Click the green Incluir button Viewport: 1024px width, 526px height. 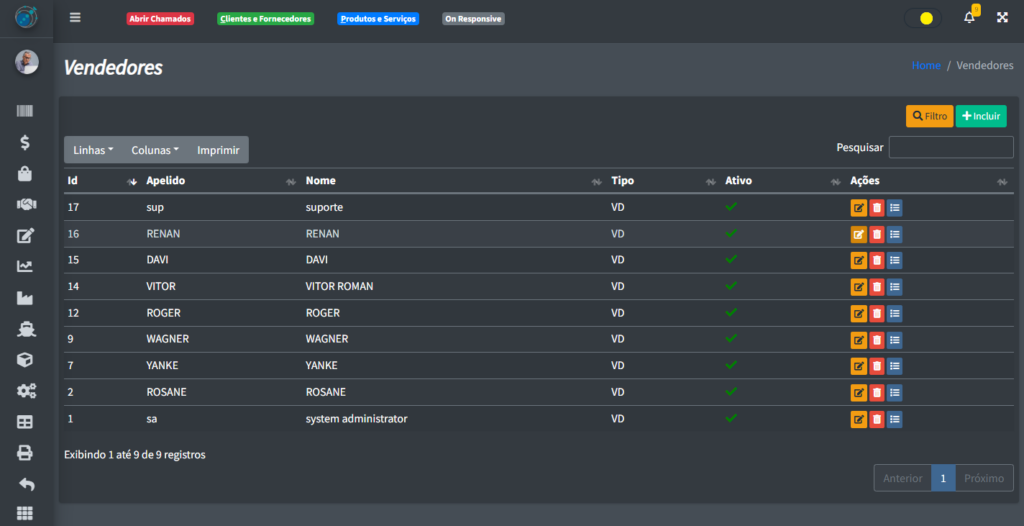pos(981,116)
